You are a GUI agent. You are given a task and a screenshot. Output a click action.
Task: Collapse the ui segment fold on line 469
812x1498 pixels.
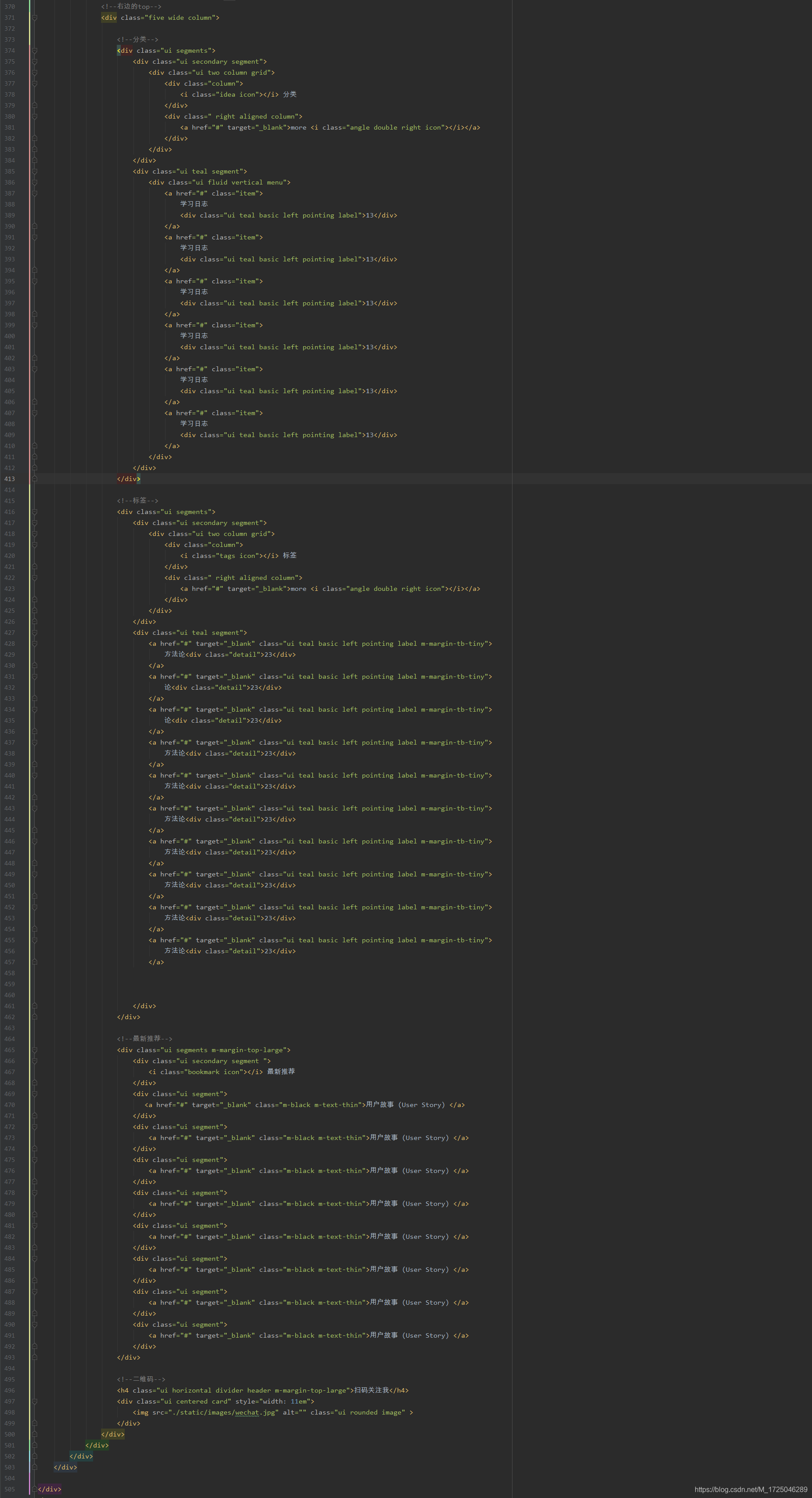point(34,1094)
